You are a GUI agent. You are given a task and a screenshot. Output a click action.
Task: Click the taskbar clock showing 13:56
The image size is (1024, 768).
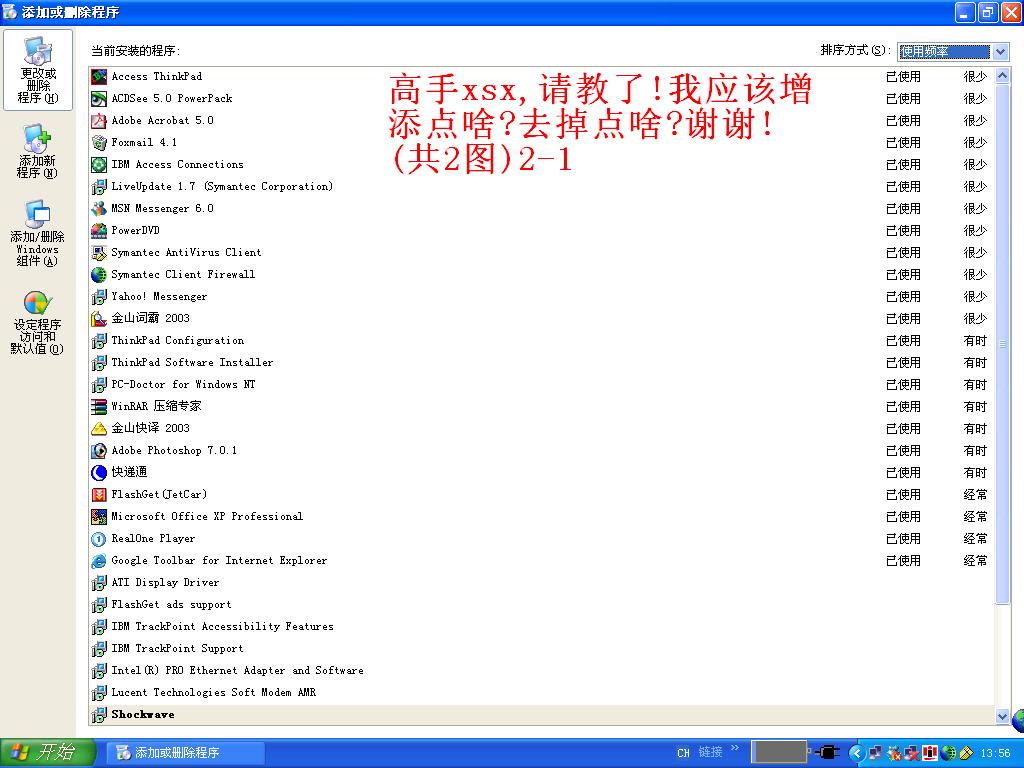tap(995, 753)
